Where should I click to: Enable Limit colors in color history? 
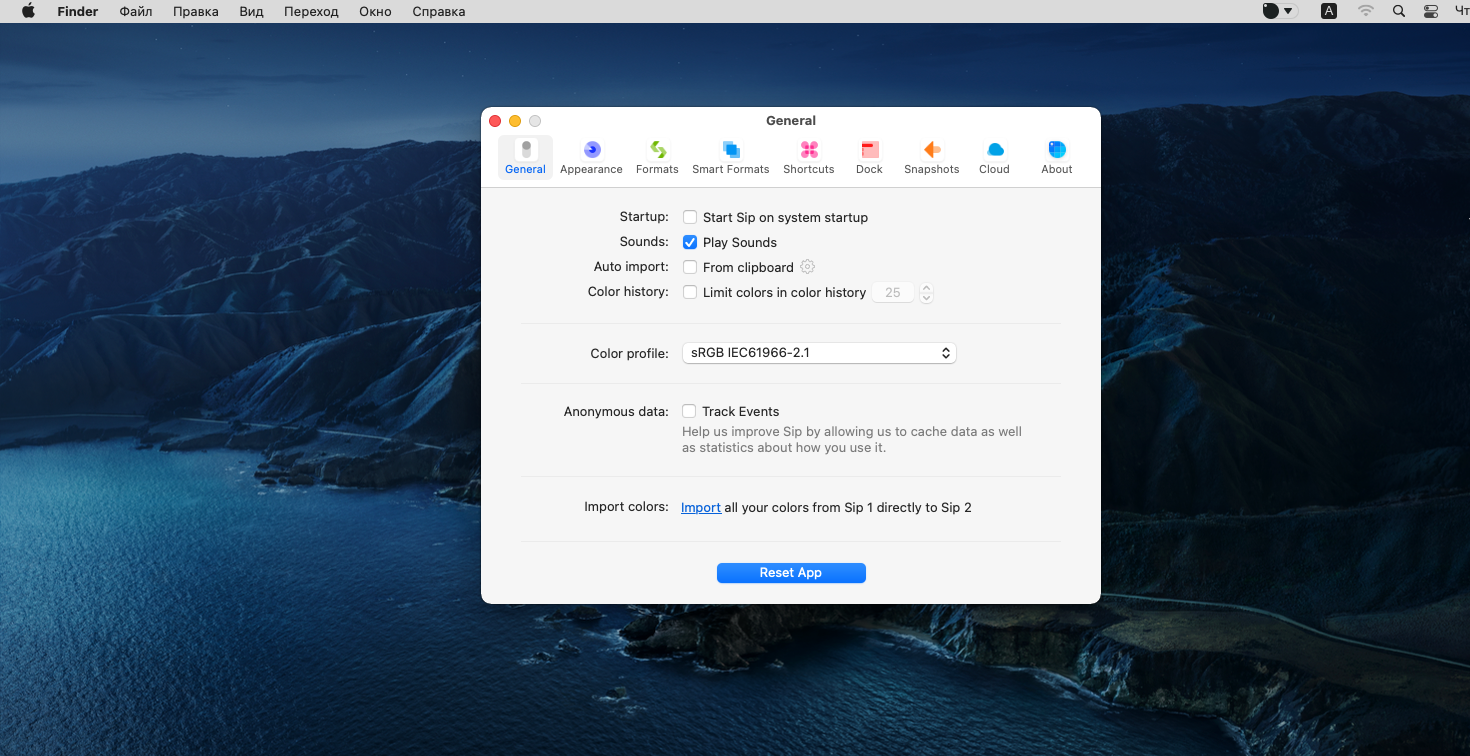coord(690,292)
